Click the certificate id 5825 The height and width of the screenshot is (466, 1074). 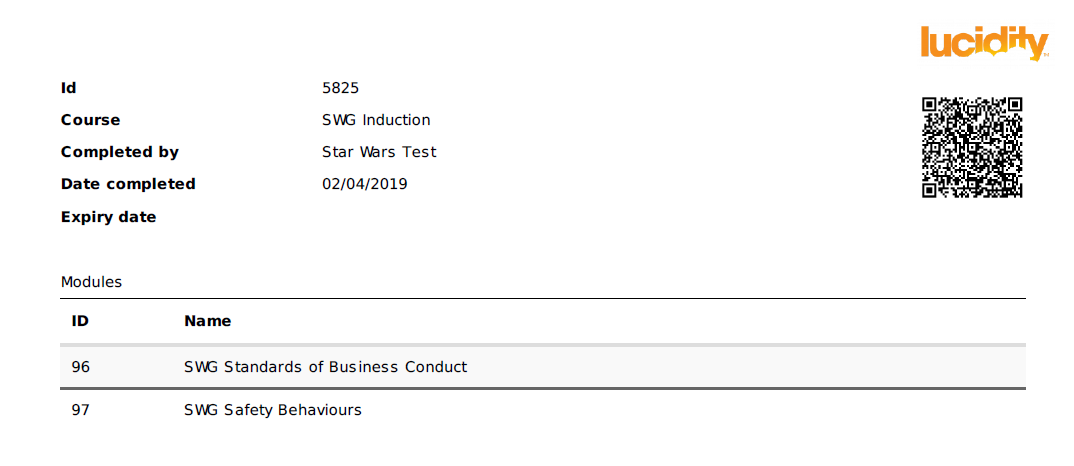pyautogui.click(x=340, y=88)
